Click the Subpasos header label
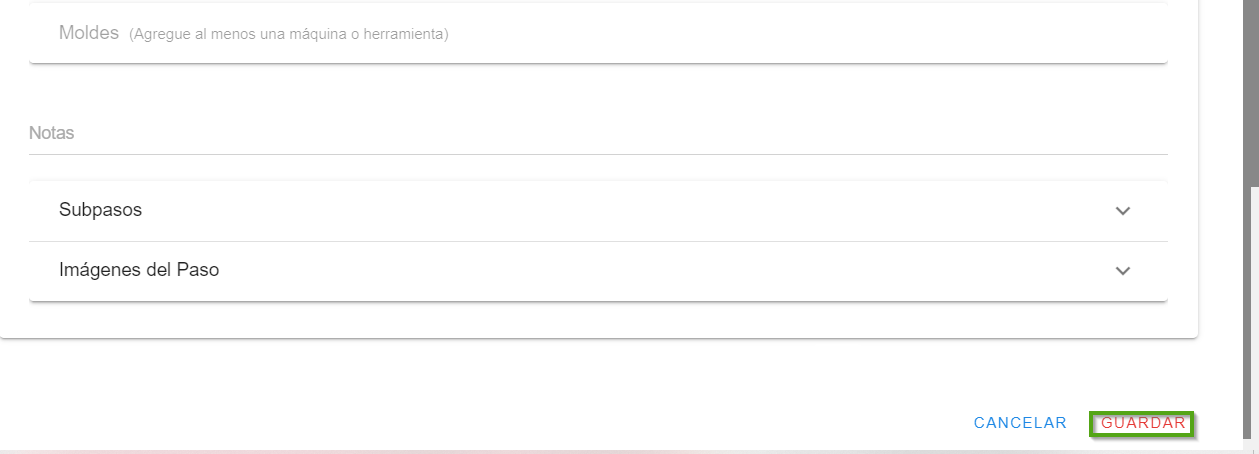The image size is (1259, 454). point(100,211)
